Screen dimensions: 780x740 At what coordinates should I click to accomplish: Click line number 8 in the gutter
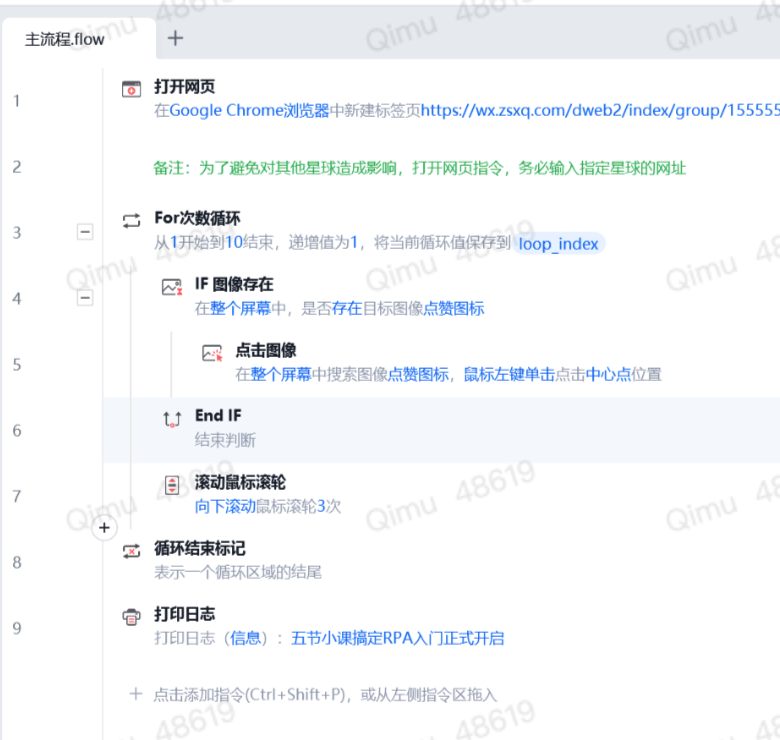click(x=17, y=562)
